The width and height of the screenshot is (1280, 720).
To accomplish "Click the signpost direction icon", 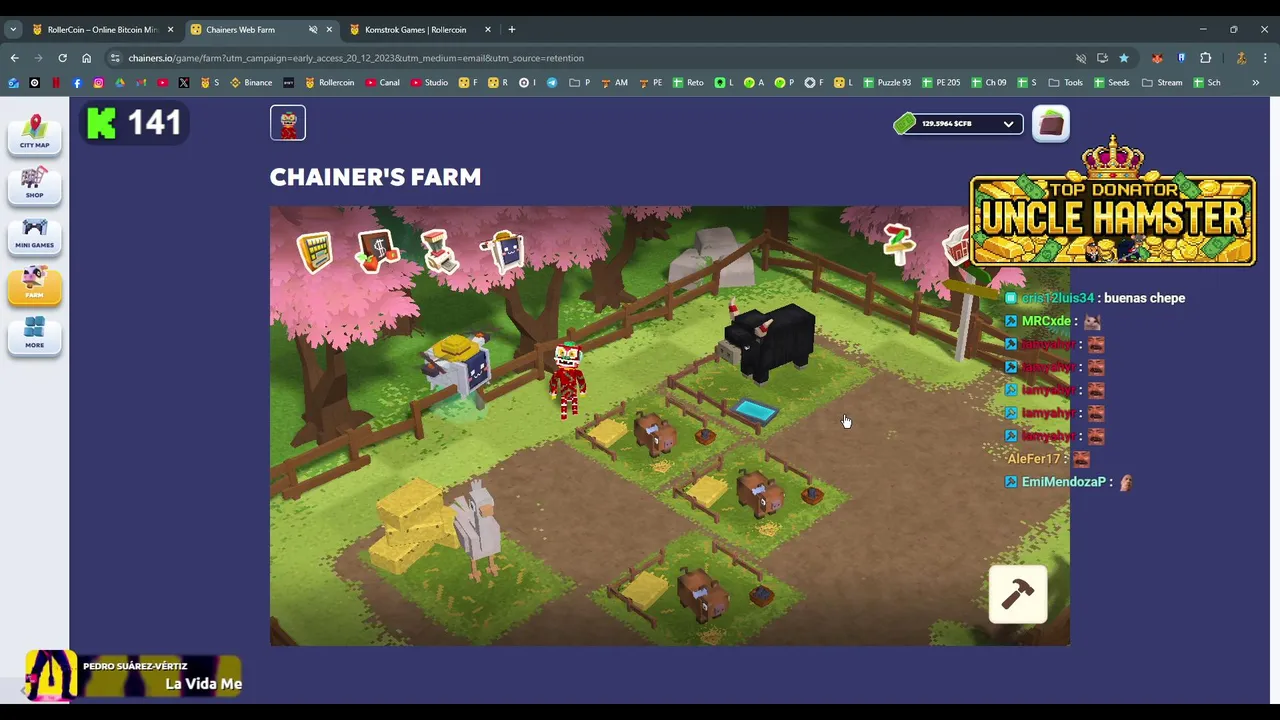I will [898, 243].
